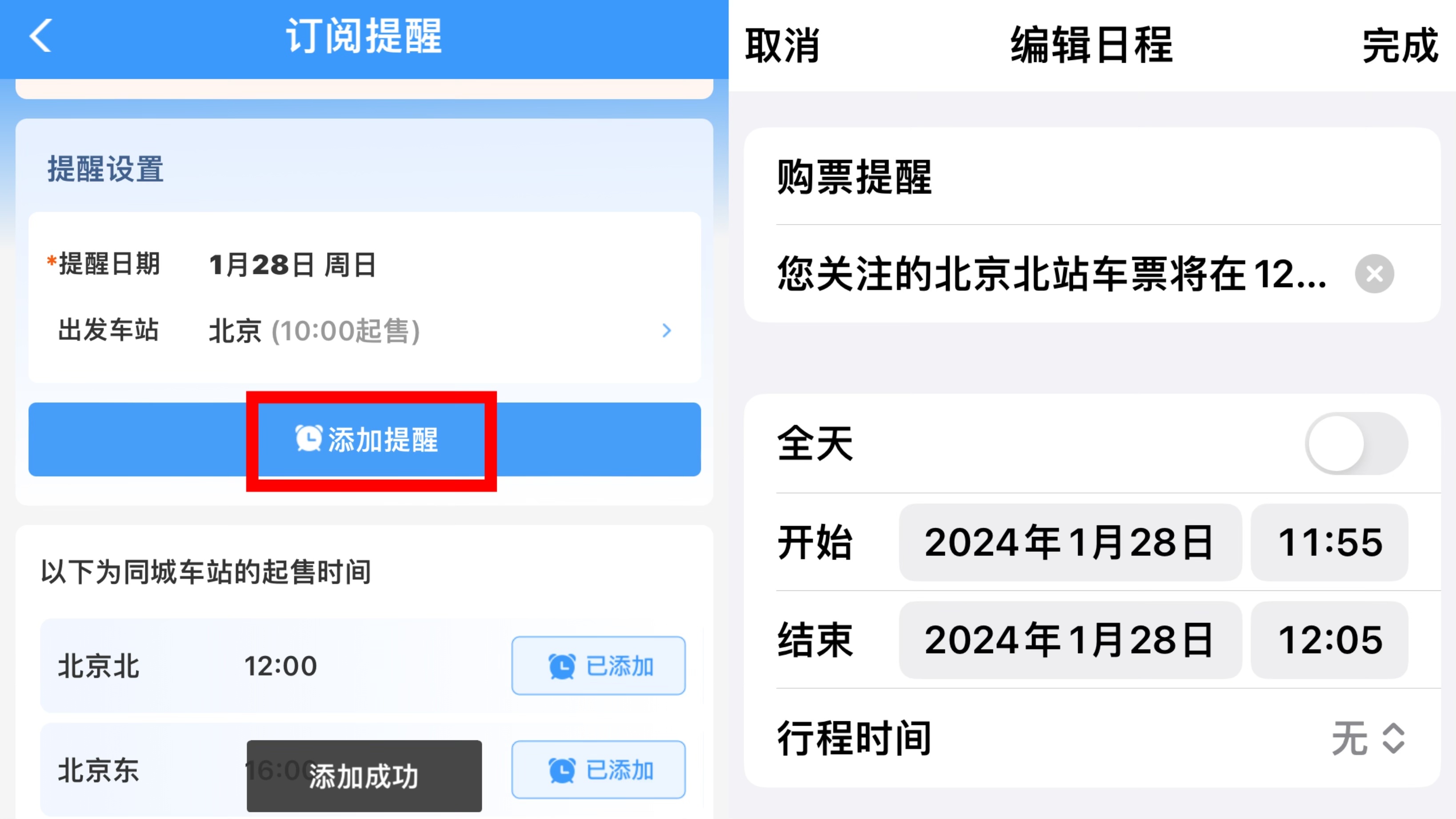Screen dimensions: 1456x819
Task: Clear the reminder note with the X icon
Action: point(1374,274)
